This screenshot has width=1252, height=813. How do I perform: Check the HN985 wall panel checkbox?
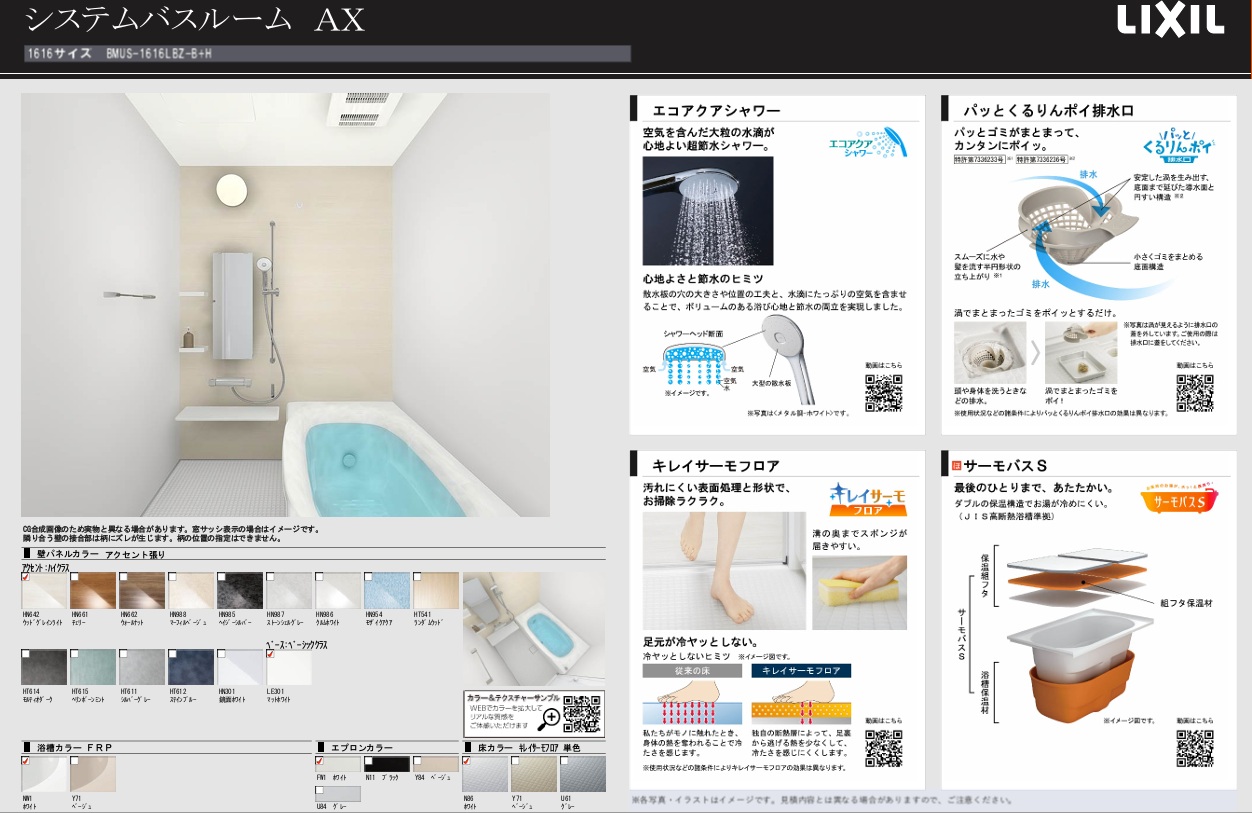[x=223, y=576]
